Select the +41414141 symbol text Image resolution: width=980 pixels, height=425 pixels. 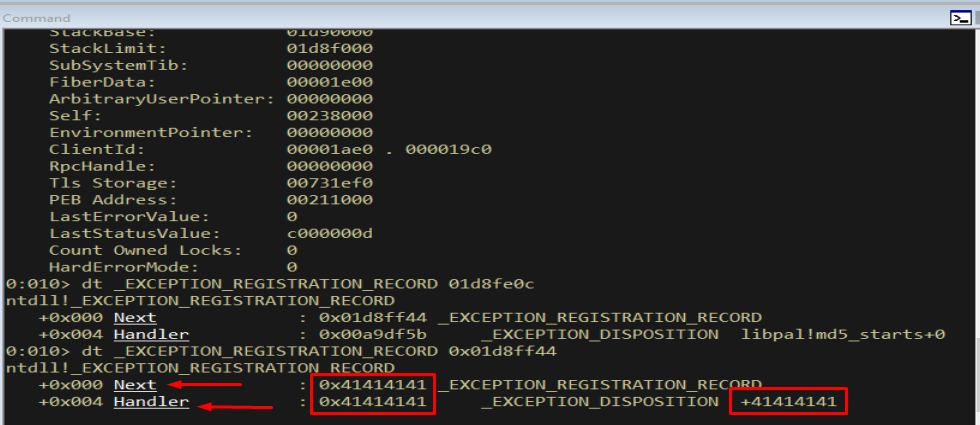[x=788, y=402]
